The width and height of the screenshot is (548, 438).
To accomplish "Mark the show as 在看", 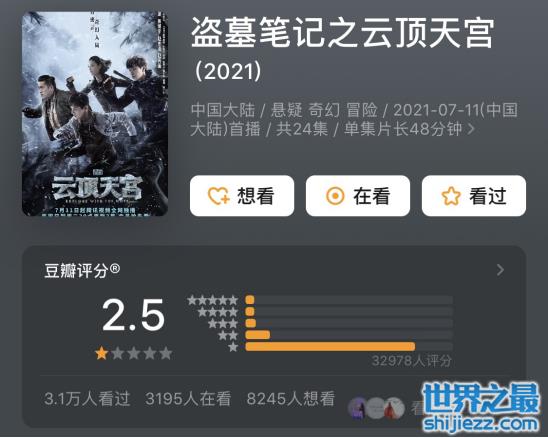I will click(358, 196).
